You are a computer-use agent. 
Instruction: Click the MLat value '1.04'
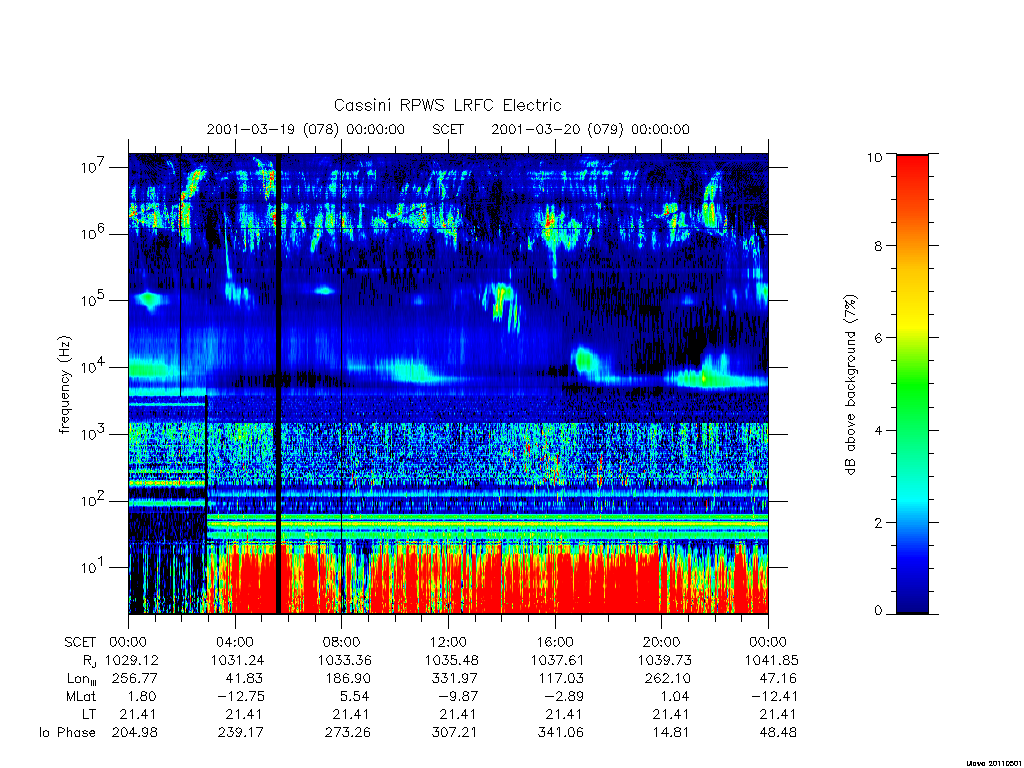click(674, 697)
